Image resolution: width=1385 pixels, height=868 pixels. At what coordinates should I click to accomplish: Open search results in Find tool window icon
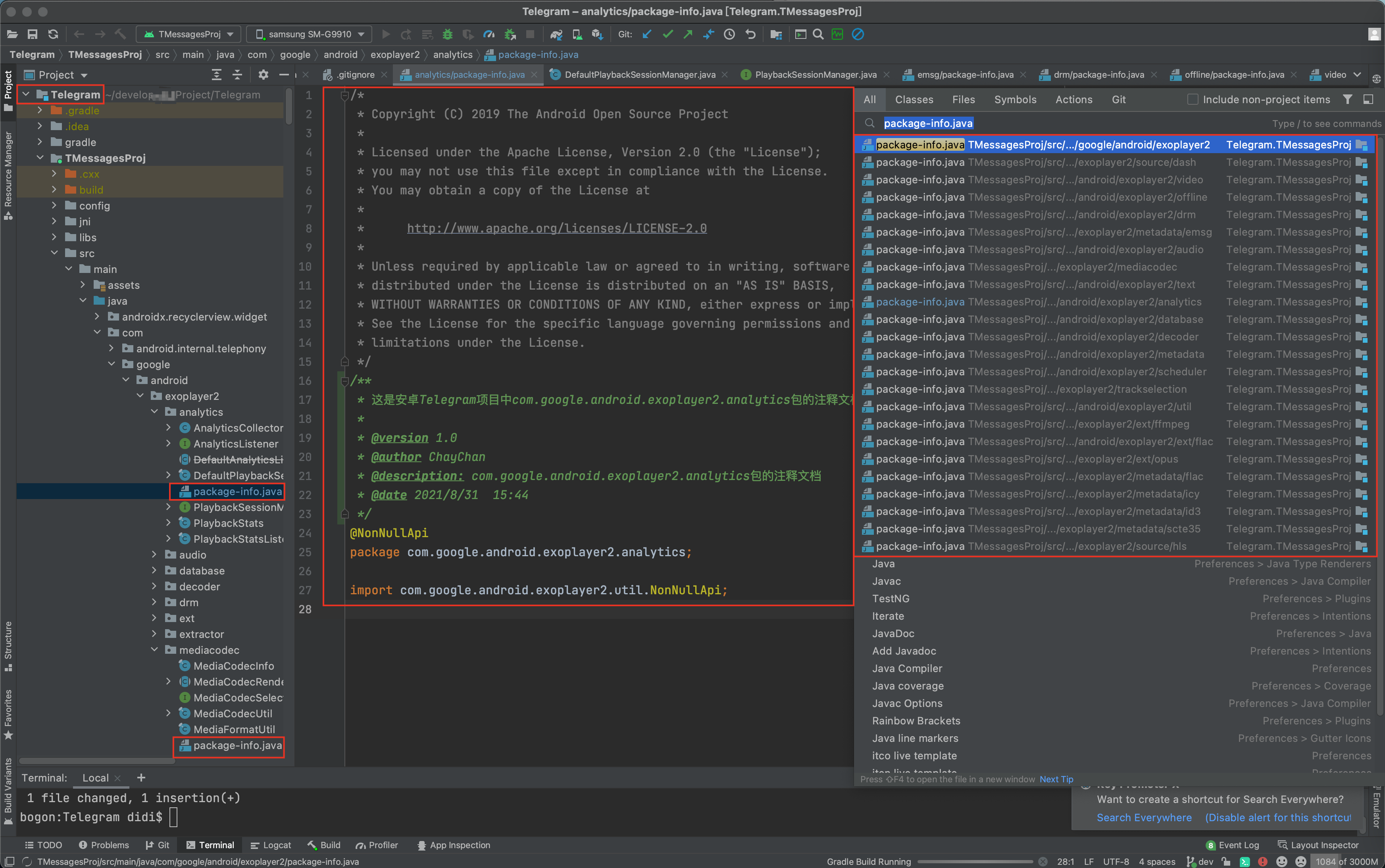pos(1368,99)
